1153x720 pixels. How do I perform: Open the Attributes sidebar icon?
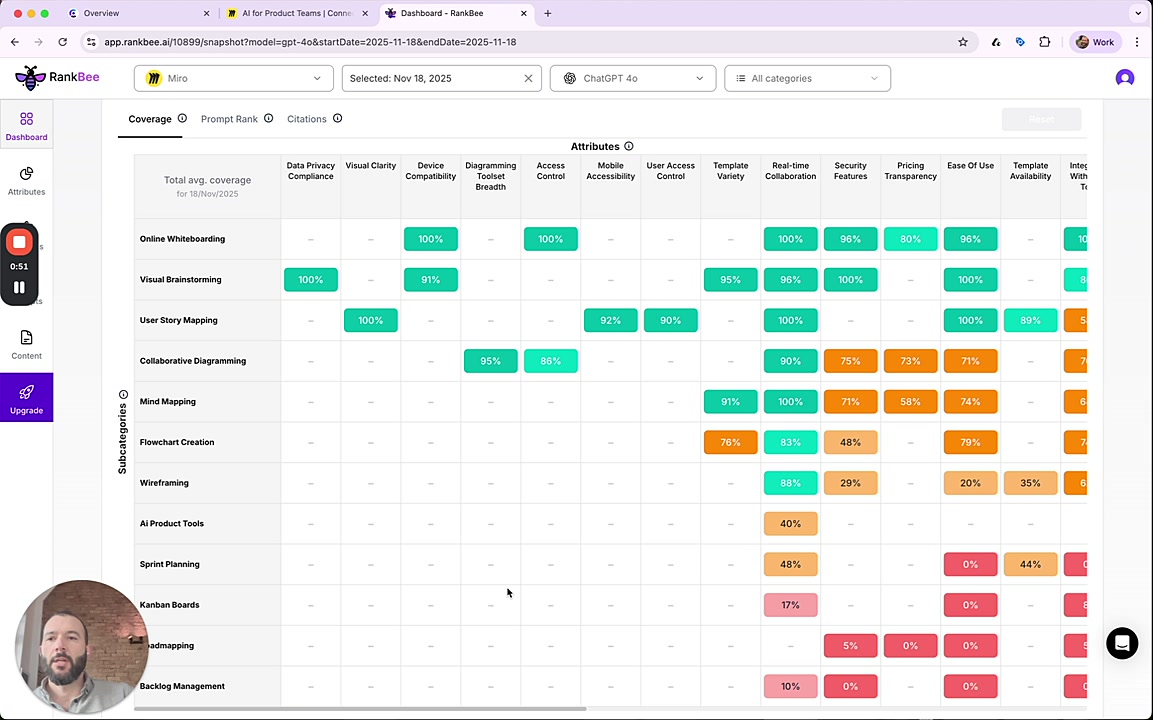pos(26,180)
